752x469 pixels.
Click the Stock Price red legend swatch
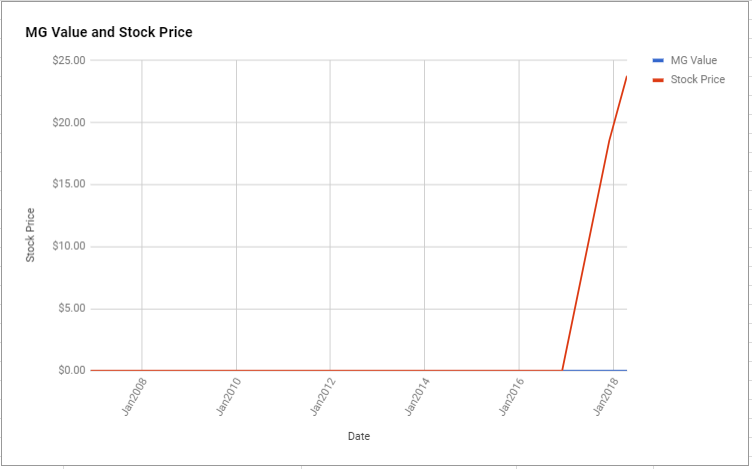[x=658, y=80]
